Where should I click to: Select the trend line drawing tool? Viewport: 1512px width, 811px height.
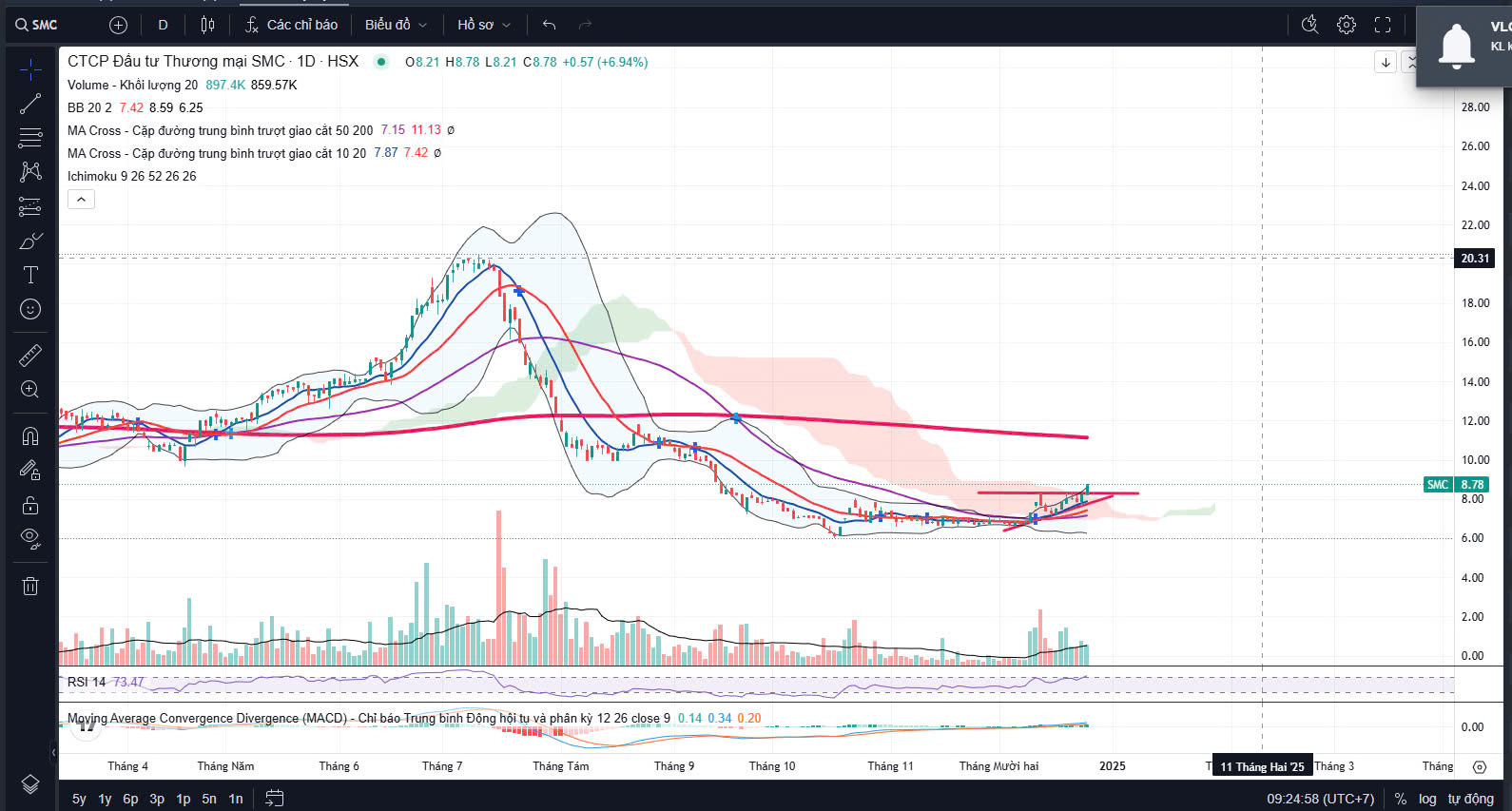tap(30, 104)
